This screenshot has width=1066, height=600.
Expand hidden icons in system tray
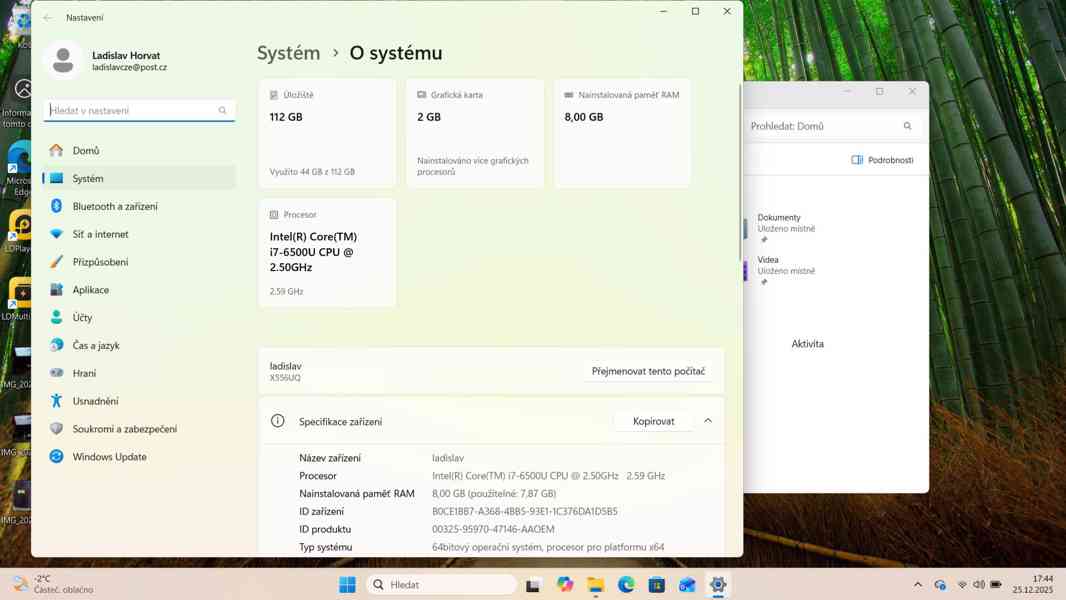pyautogui.click(x=917, y=584)
